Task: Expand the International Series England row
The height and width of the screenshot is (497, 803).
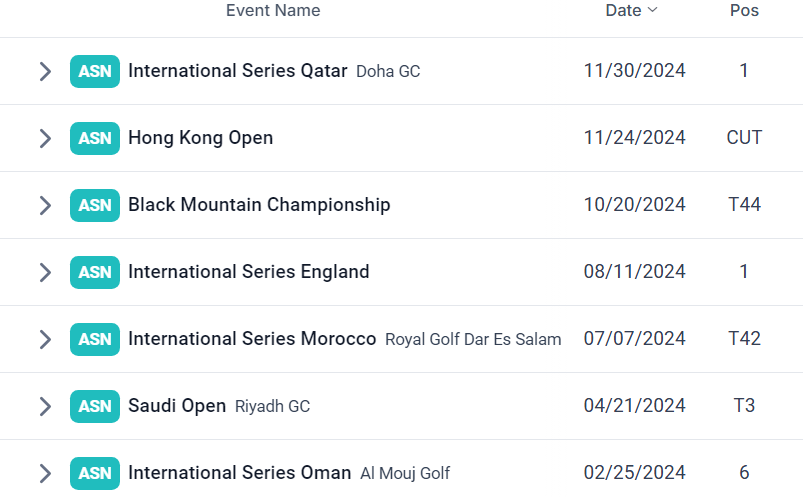Action: click(45, 273)
